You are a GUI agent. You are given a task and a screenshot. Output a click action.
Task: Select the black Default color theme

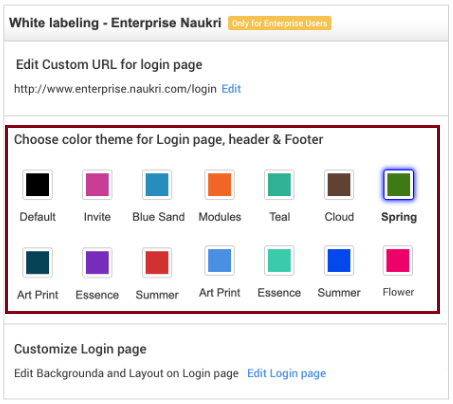(x=37, y=184)
